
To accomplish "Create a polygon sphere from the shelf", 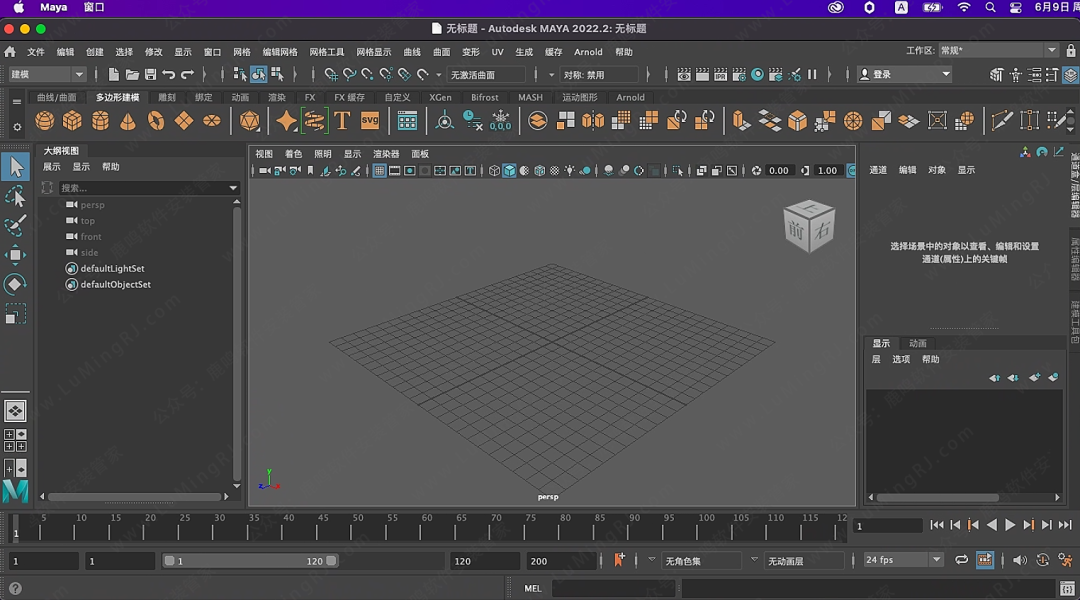I will pyautogui.click(x=45, y=121).
